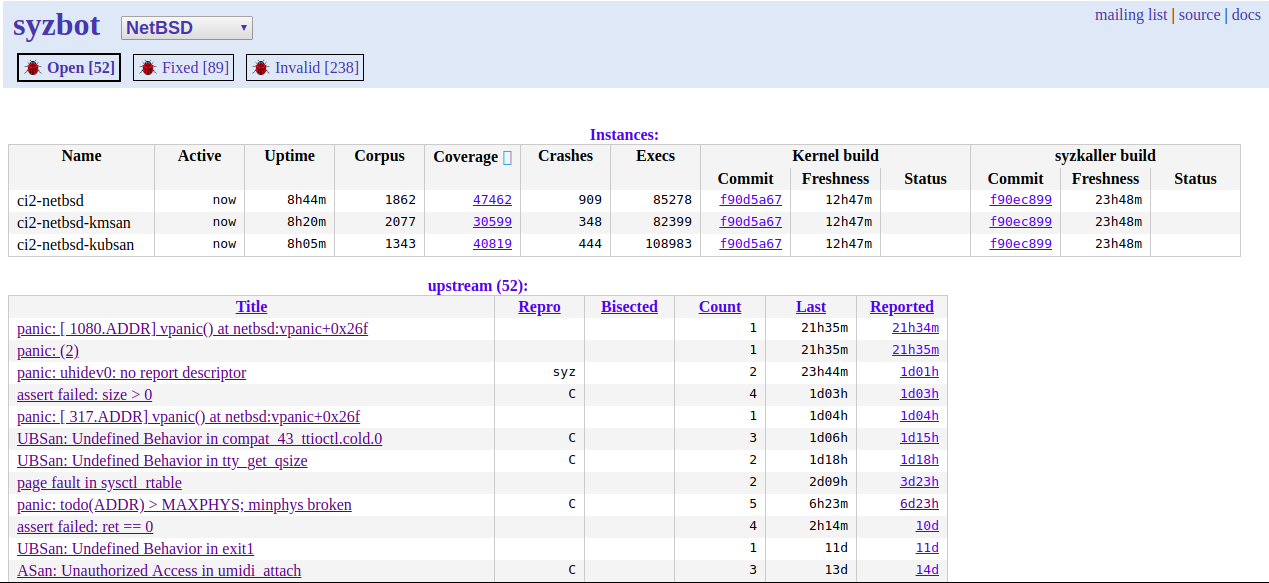Viewport: 1269px width, 583px height.
Task: Click the bug icon beside Invalid [238]
Action: click(261, 68)
